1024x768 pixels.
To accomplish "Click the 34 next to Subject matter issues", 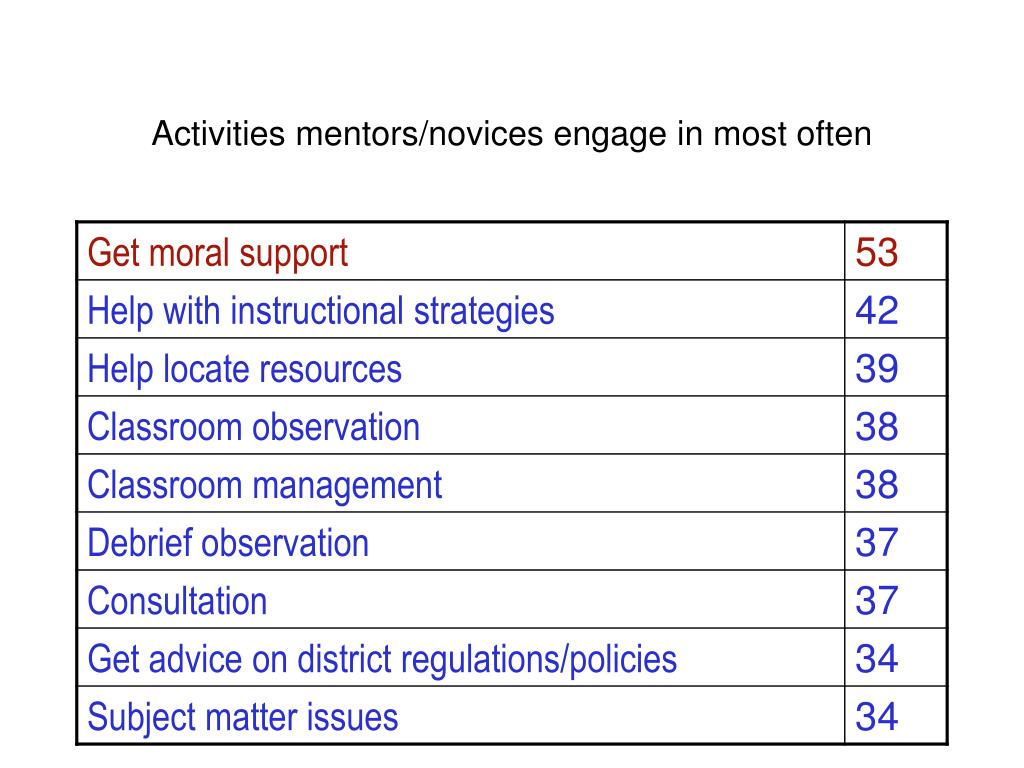I will click(x=876, y=717).
